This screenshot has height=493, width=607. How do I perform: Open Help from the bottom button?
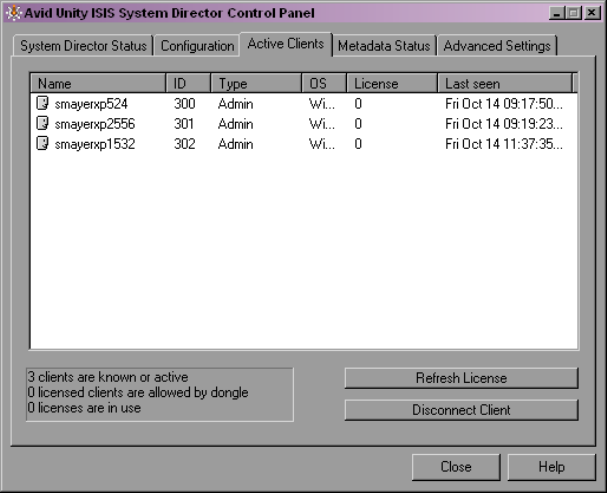click(x=552, y=467)
